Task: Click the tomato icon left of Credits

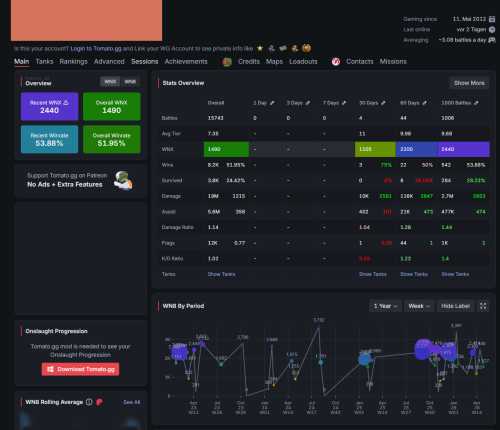Action: 227,62
